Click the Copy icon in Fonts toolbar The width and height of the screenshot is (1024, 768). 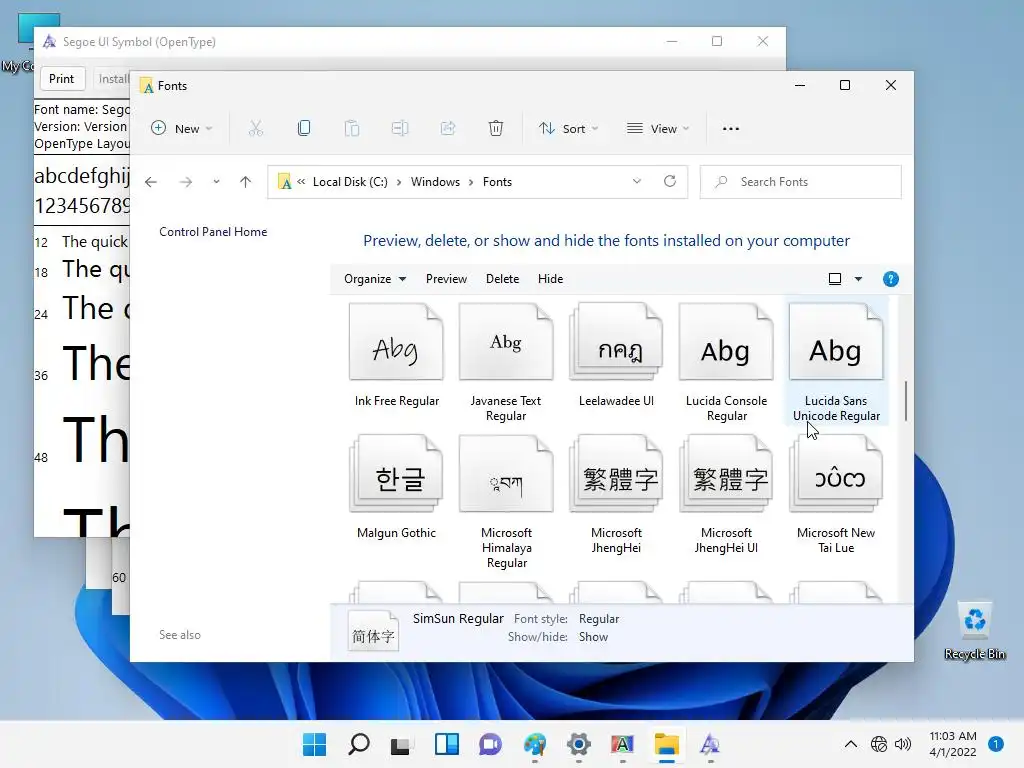(x=304, y=129)
